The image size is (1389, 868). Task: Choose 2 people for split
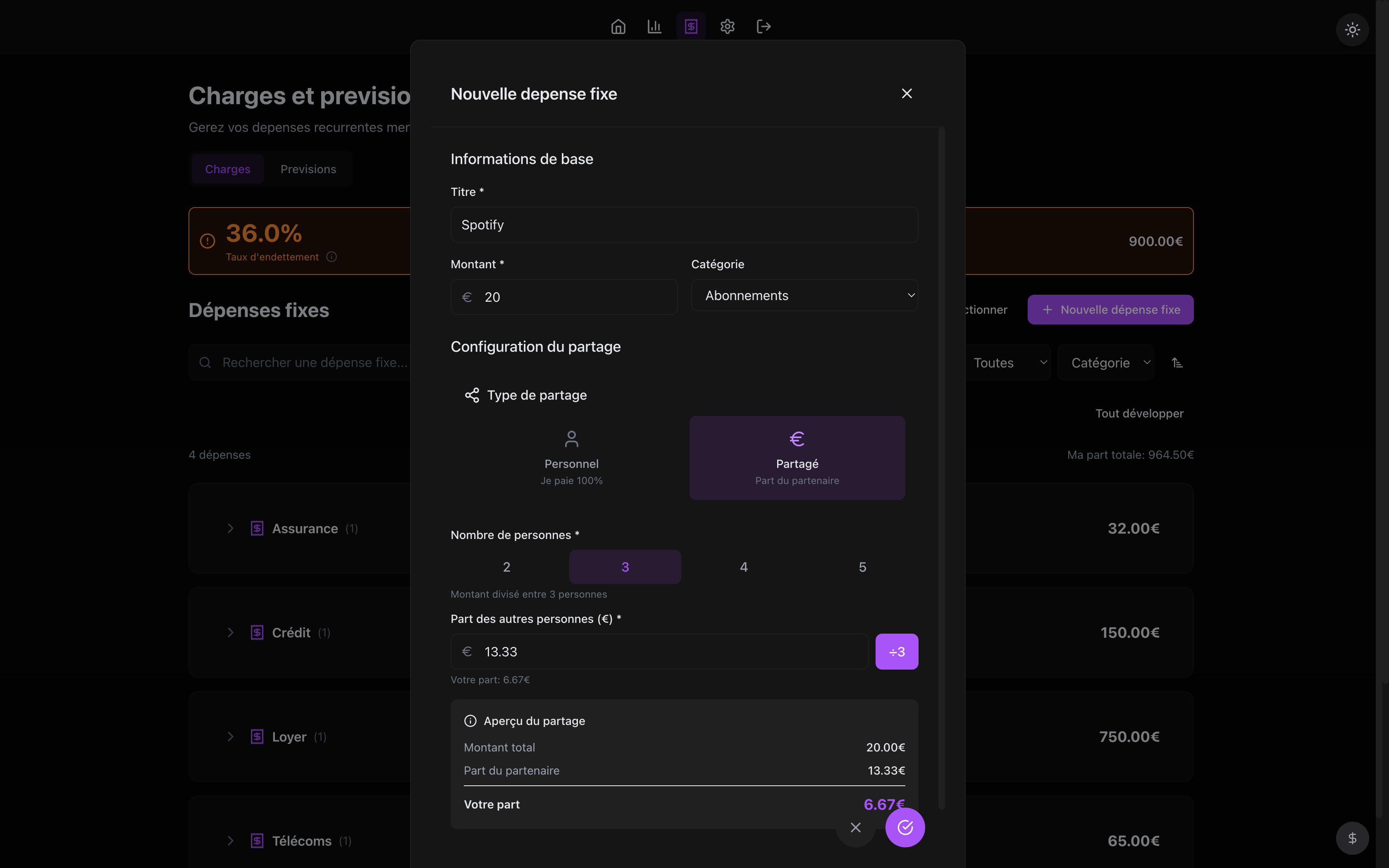507,567
